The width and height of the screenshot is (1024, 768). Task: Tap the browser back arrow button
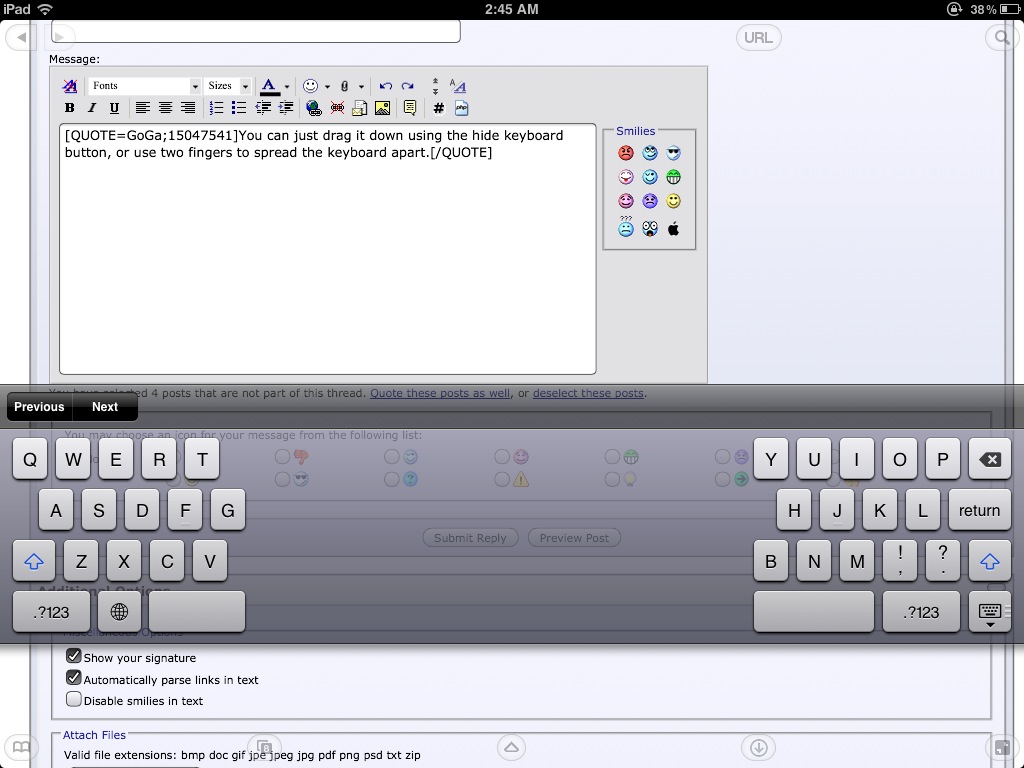click(x=21, y=37)
